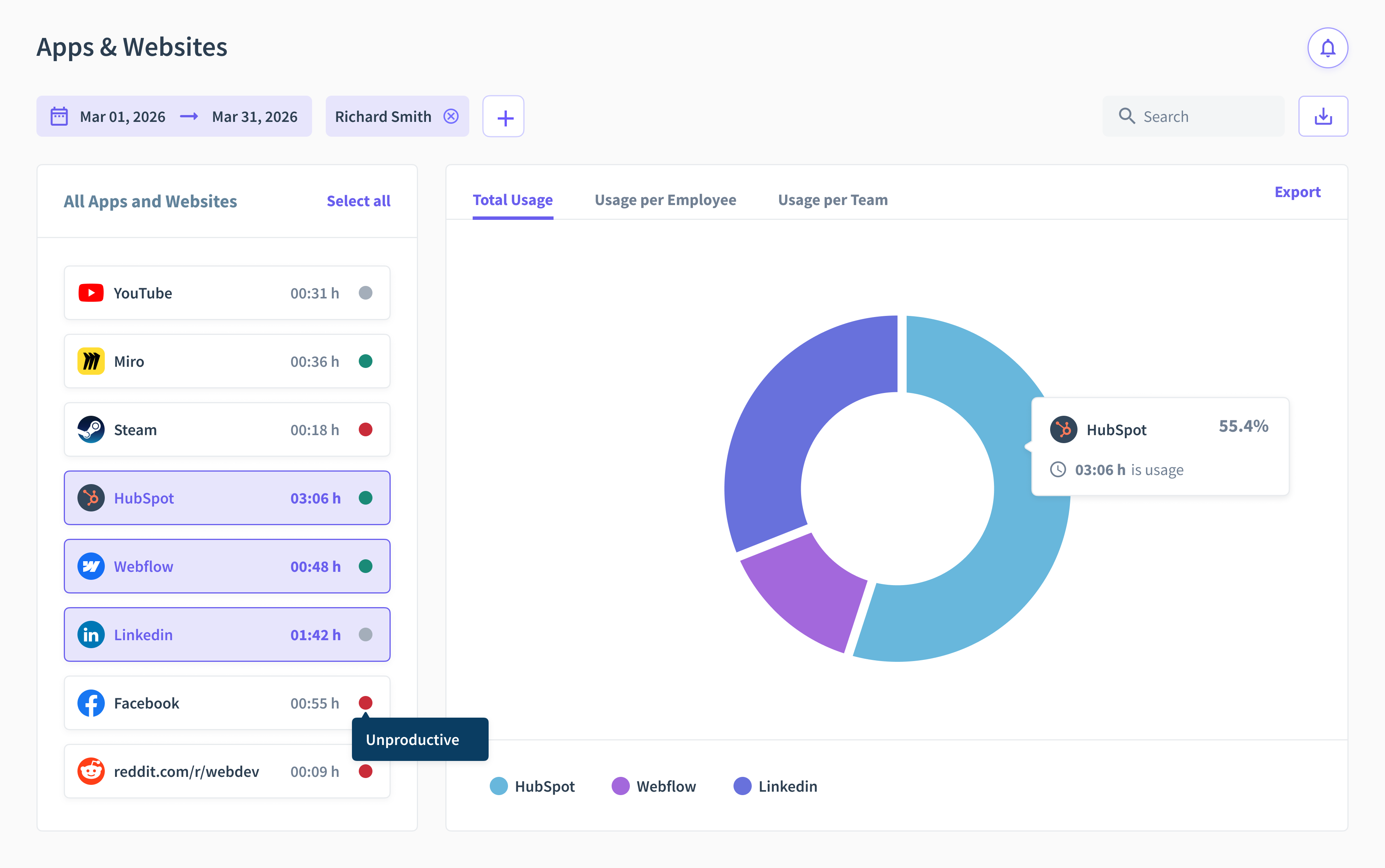The image size is (1385, 868).
Task: Open the Mar 01, 2026 start date picker
Action: 122,117
